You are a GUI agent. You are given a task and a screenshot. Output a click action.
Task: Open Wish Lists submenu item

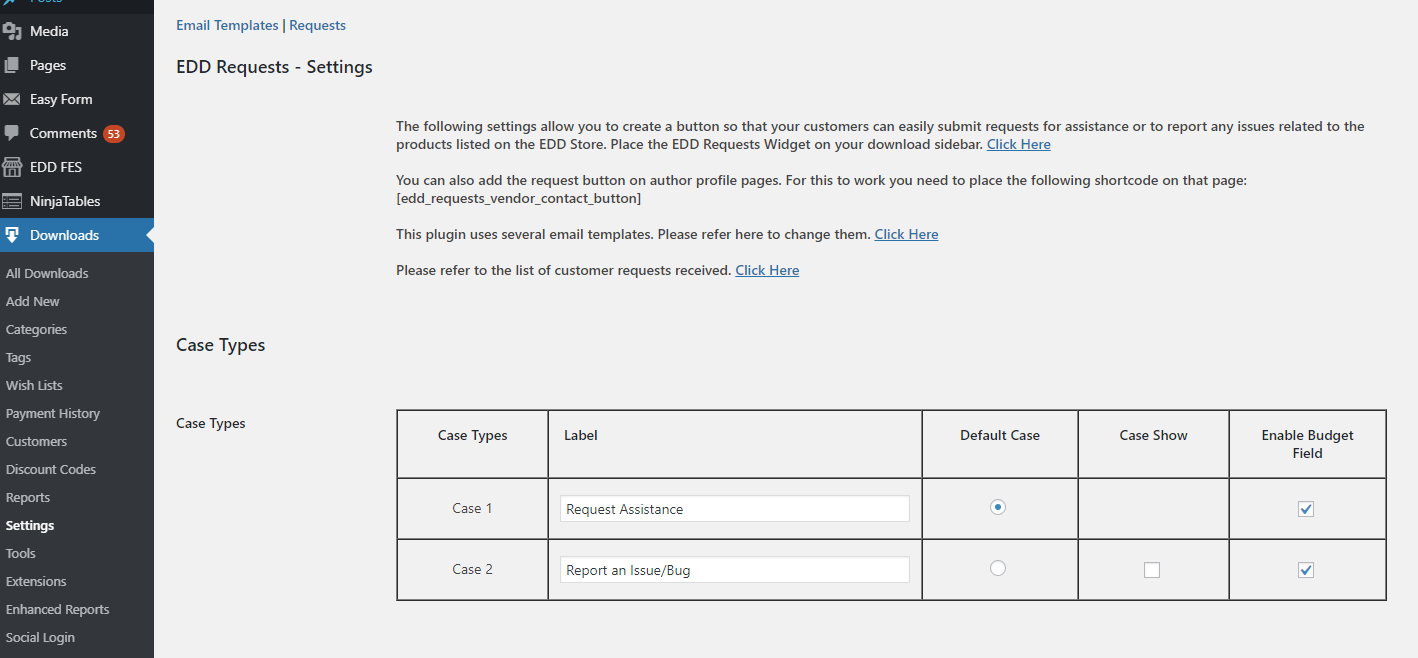pyautogui.click(x=34, y=385)
